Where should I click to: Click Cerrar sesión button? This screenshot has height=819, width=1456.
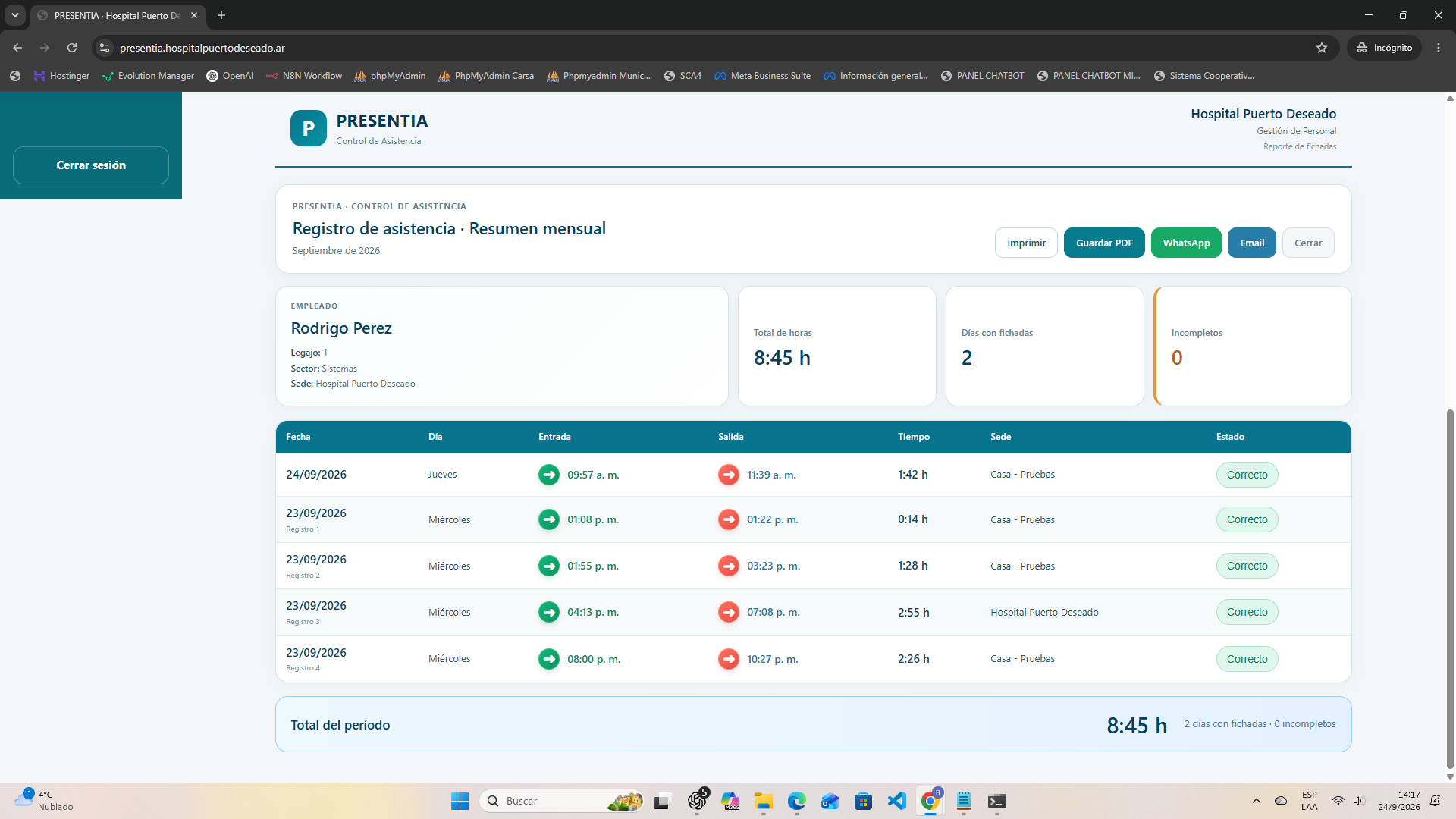tap(91, 165)
